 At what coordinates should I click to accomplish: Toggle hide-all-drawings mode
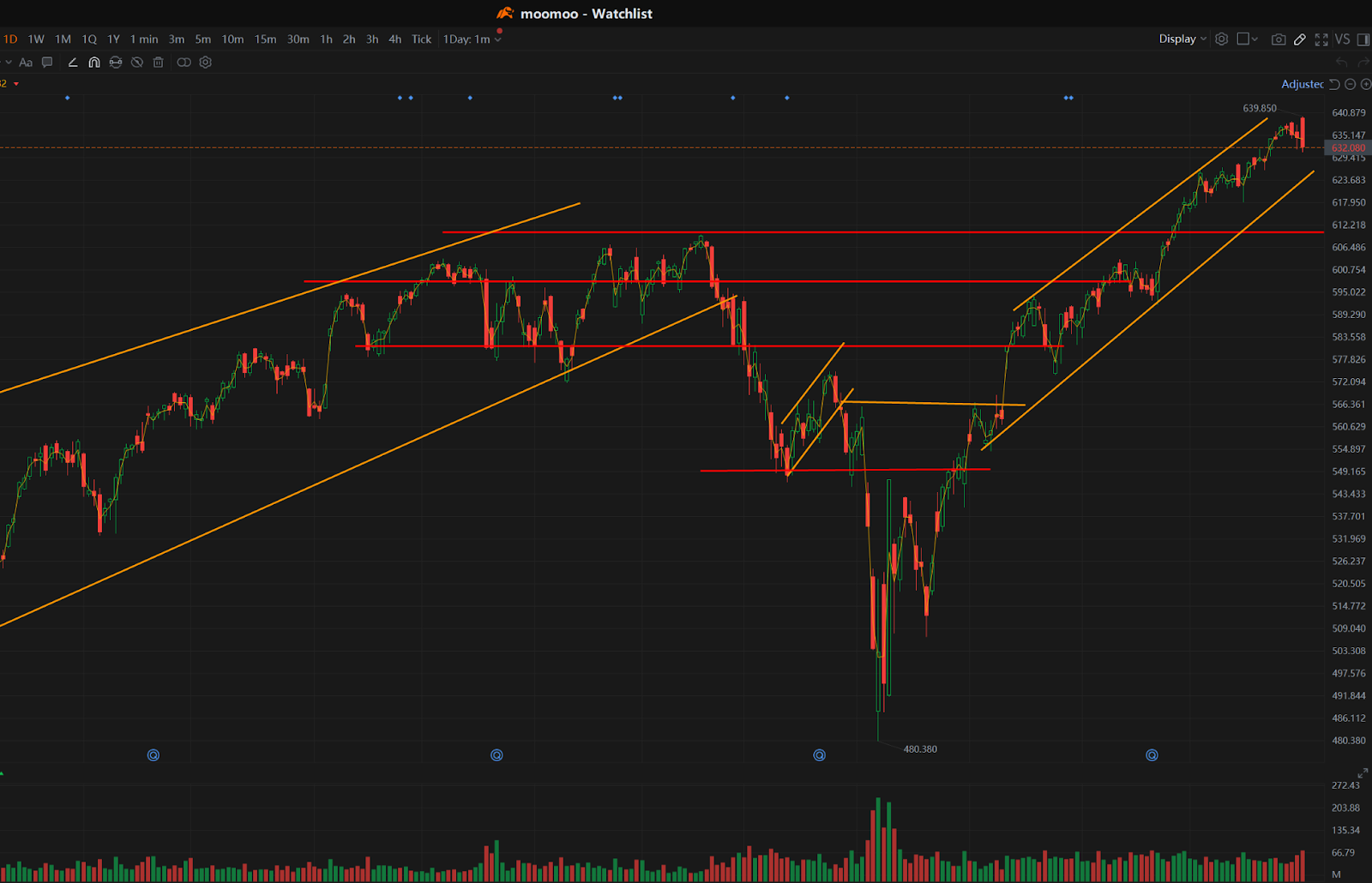click(137, 63)
